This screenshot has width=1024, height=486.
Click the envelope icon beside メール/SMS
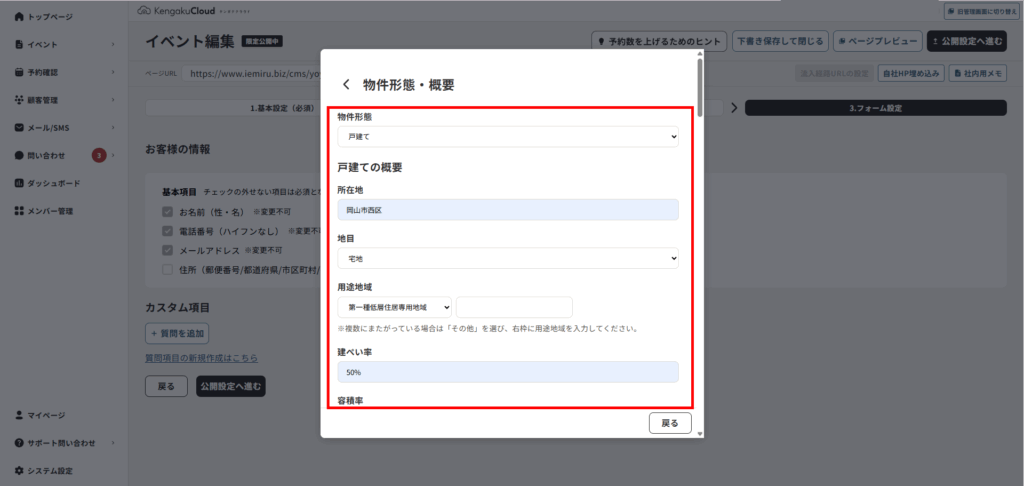19,127
